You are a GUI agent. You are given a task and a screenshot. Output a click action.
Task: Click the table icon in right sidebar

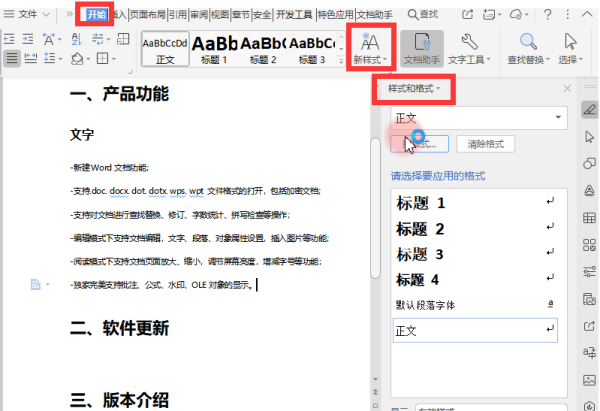(x=589, y=218)
